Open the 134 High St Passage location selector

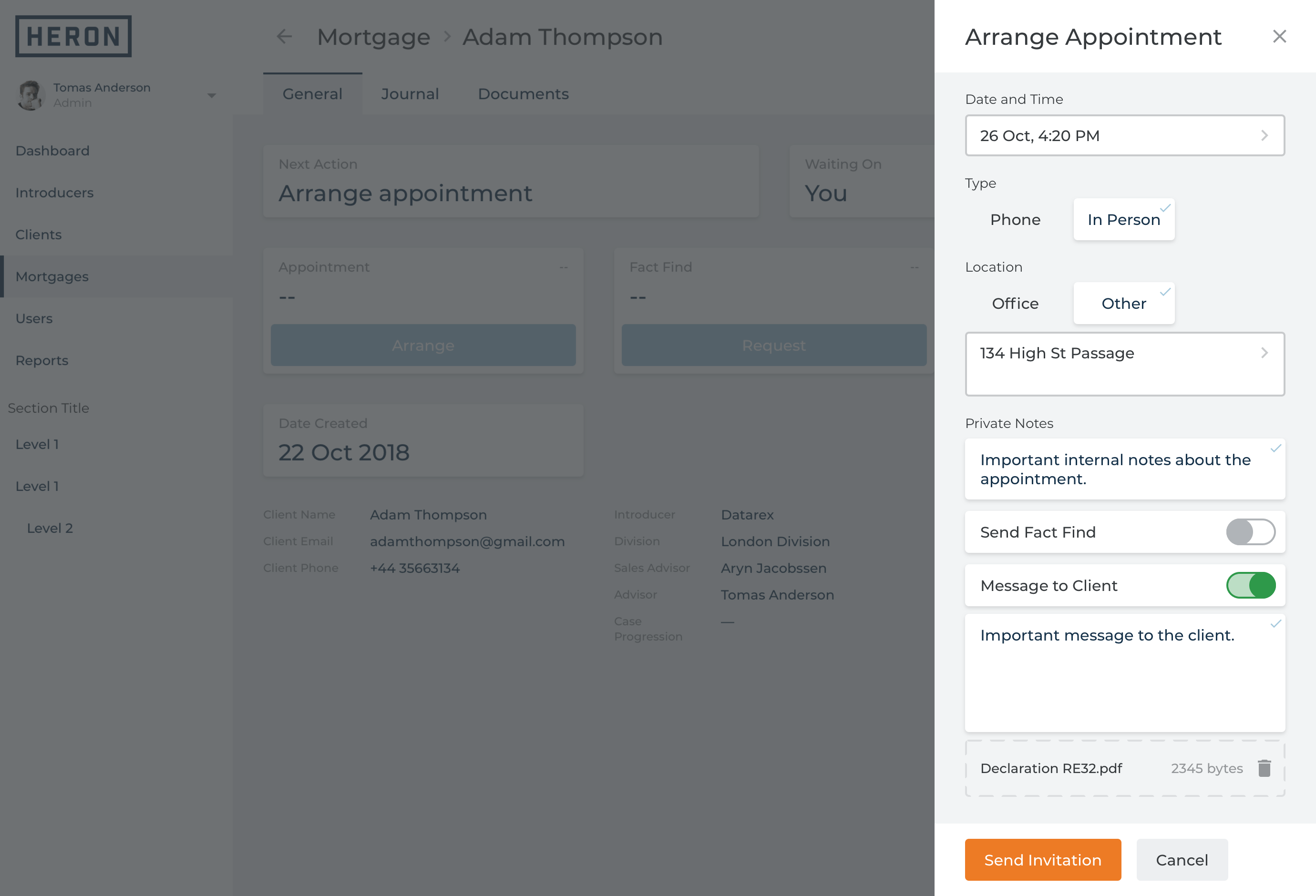(1125, 364)
